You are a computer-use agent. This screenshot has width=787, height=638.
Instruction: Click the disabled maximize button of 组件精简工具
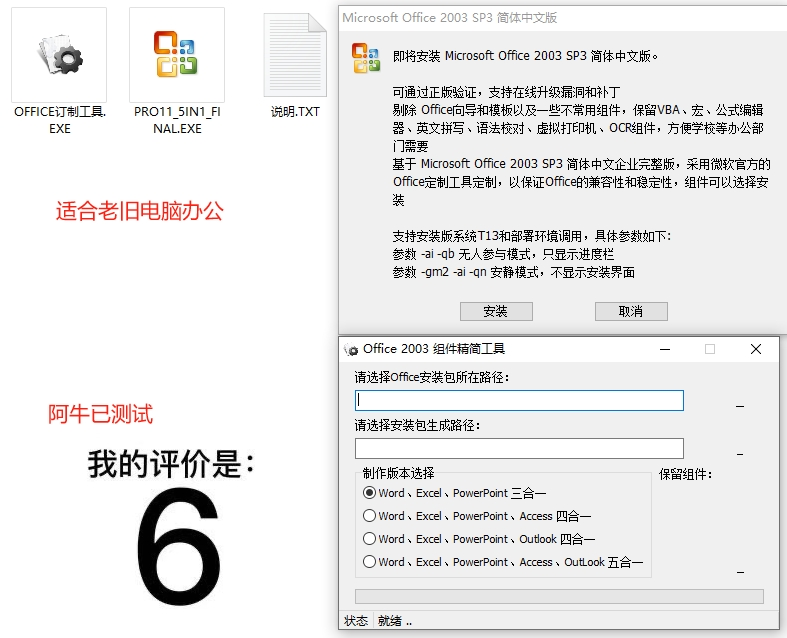click(x=710, y=349)
